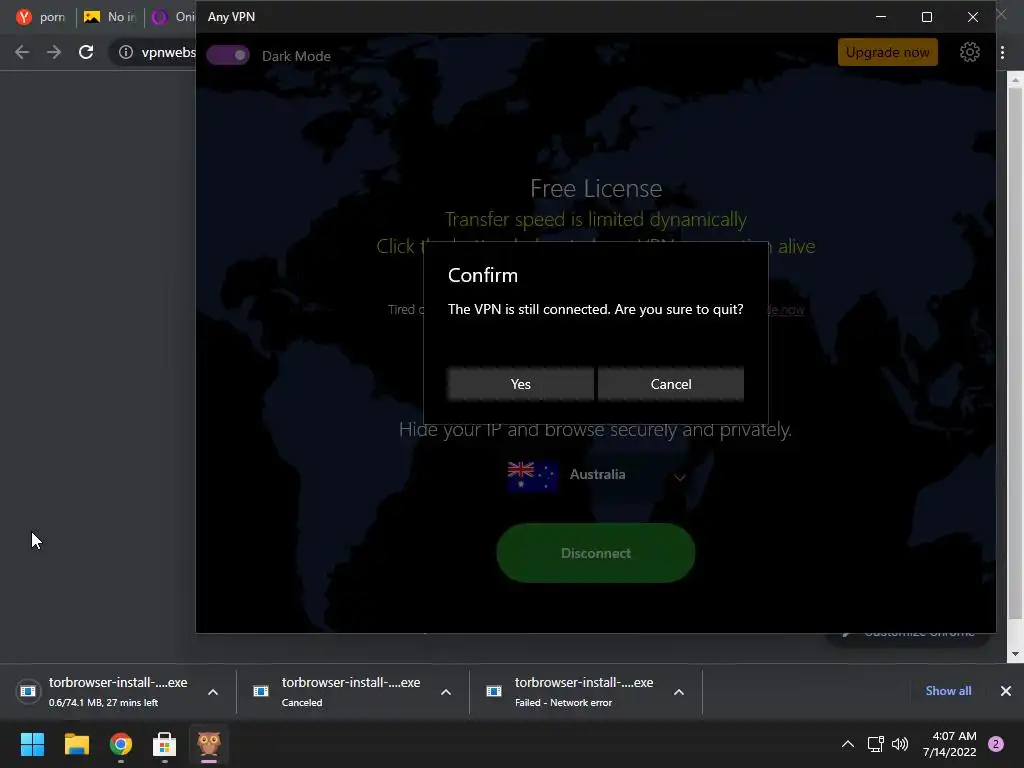Click the Upgrade now button
Viewport: 1024px width, 768px height.
pos(888,52)
